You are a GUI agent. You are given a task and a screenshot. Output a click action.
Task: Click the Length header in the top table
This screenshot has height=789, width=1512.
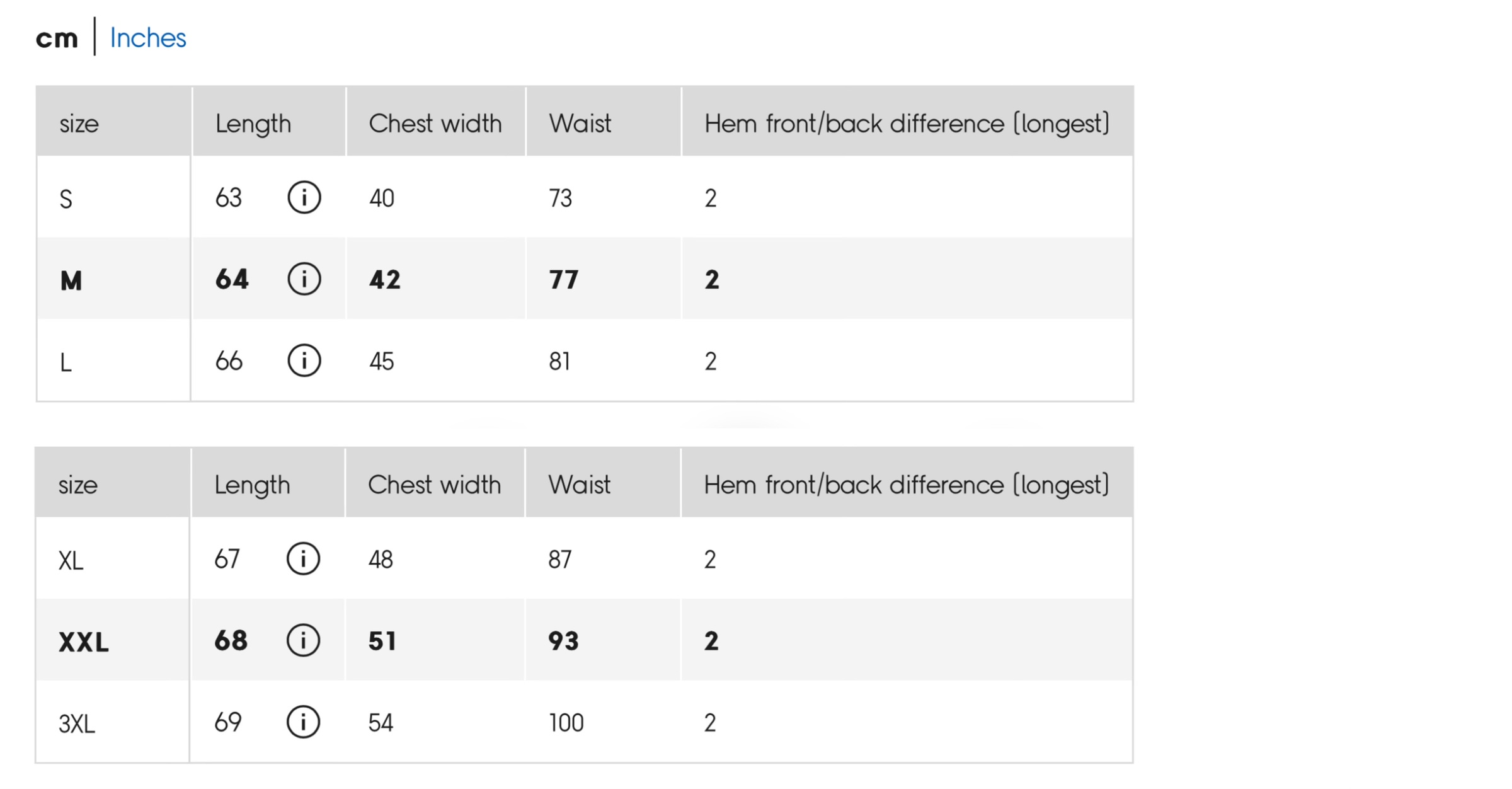tap(253, 124)
